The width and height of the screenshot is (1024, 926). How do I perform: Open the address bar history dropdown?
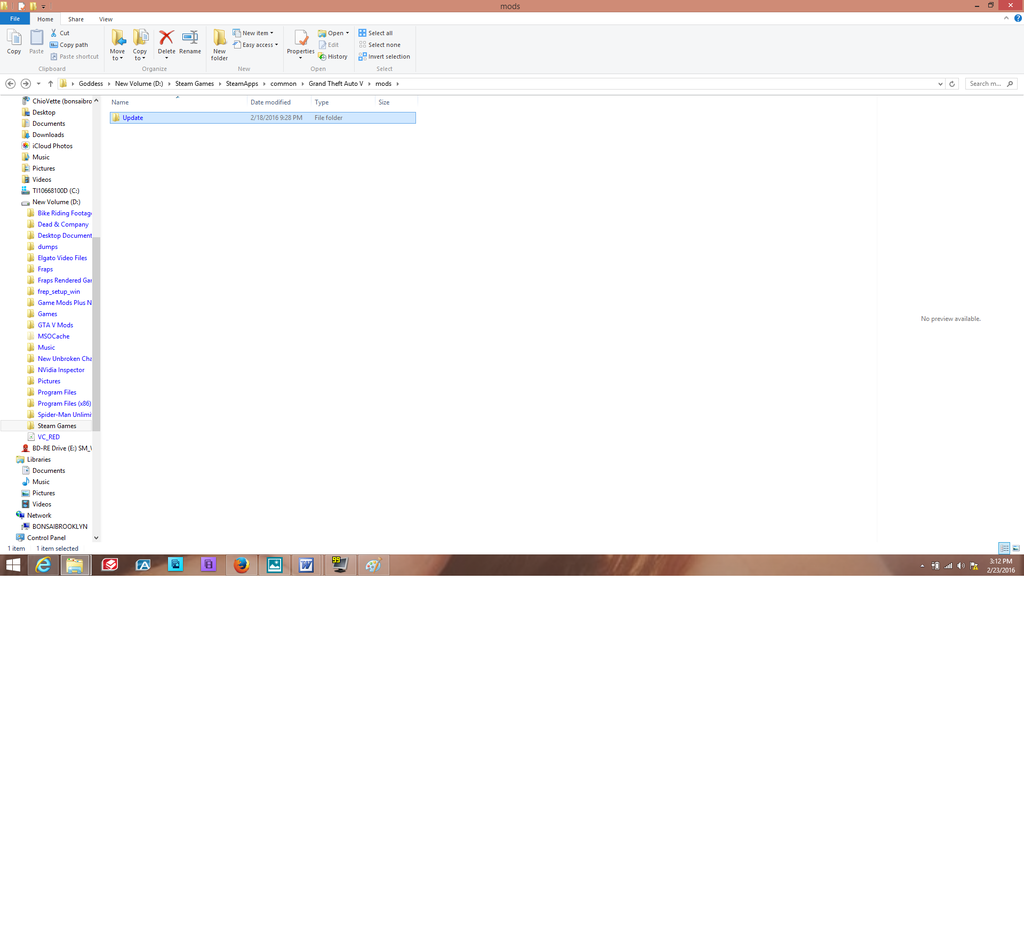coord(940,84)
